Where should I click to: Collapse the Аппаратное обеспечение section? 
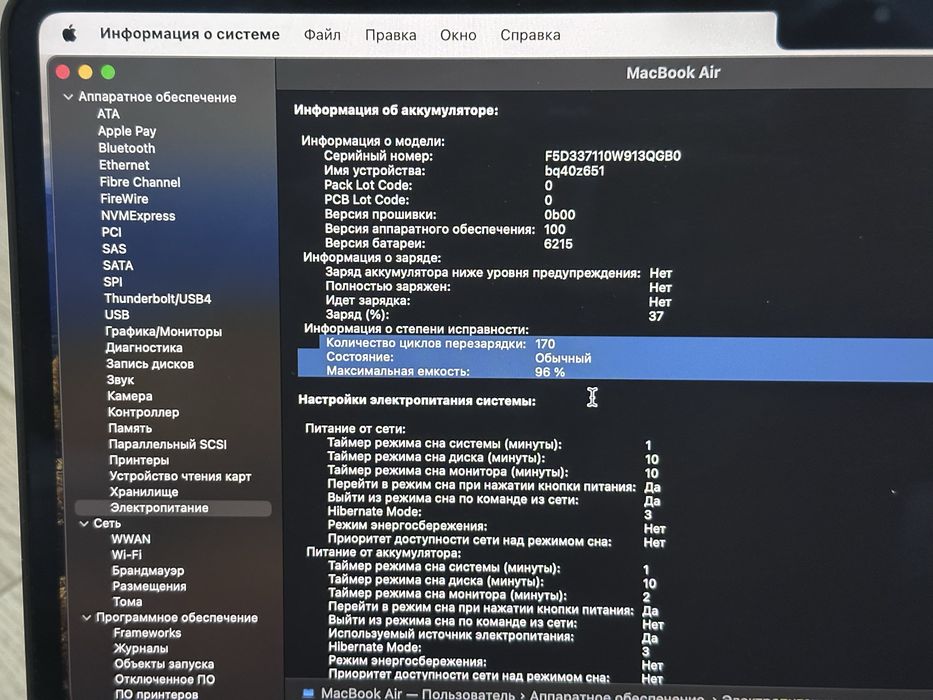[68, 96]
